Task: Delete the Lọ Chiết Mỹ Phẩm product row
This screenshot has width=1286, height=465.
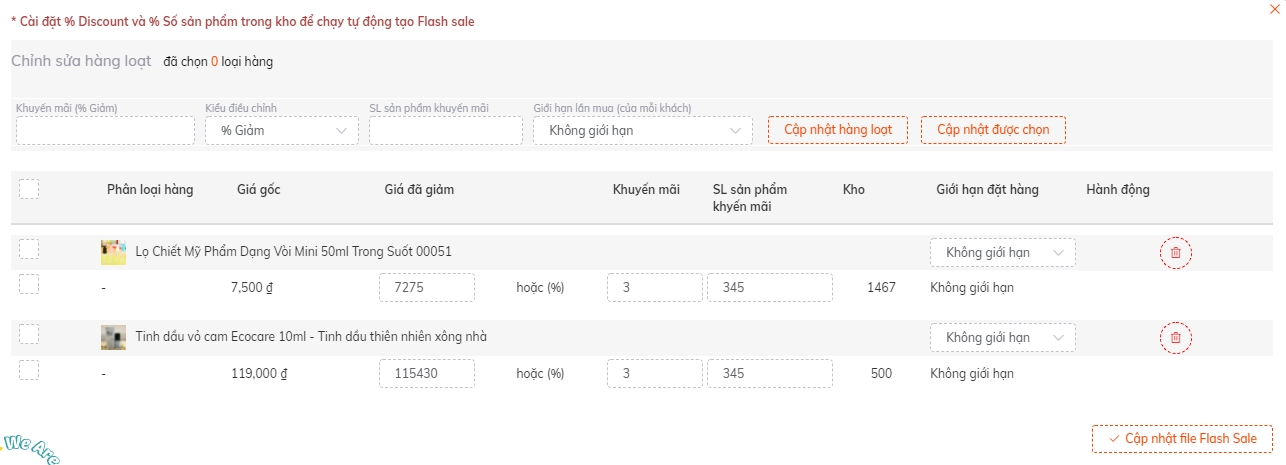Action: [1175, 253]
